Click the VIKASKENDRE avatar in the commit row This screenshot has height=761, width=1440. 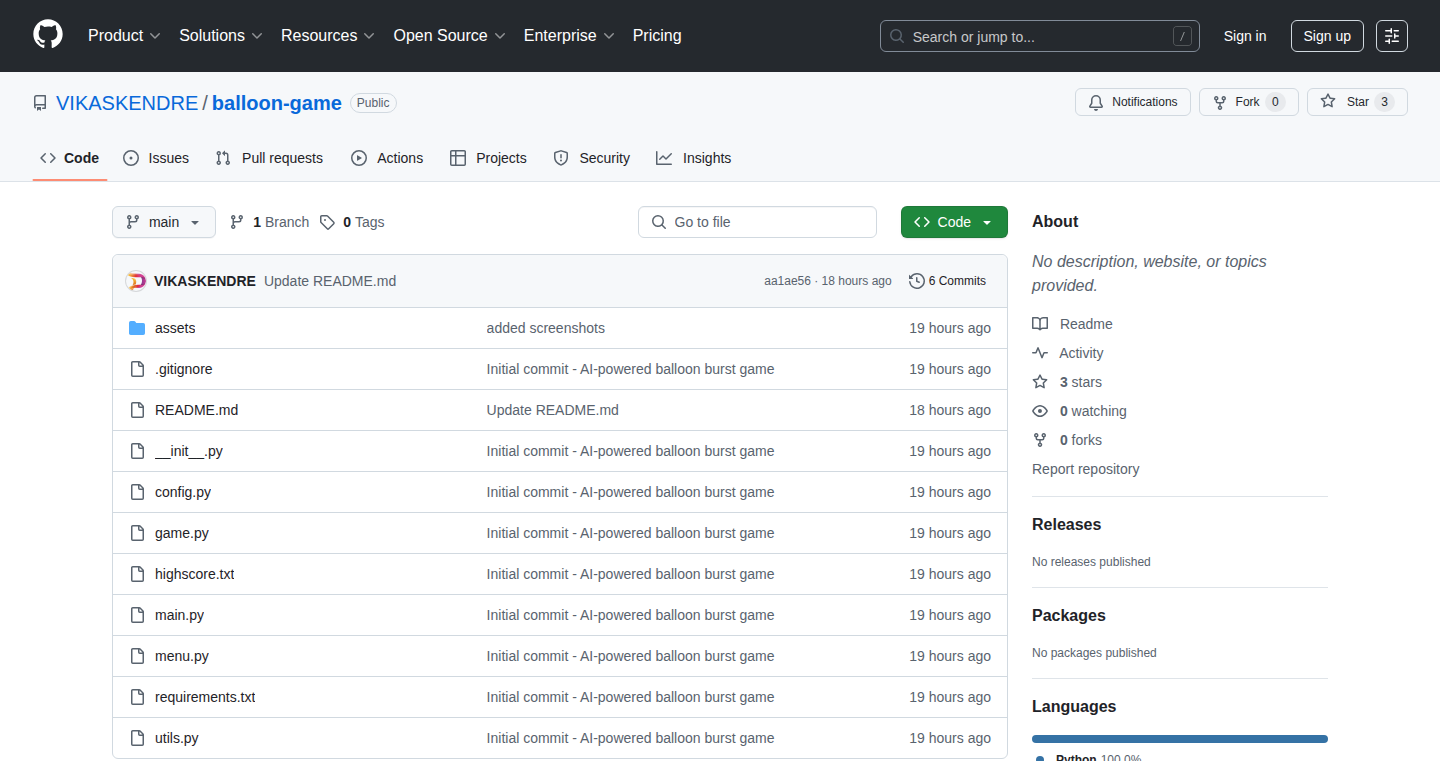pos(136,281)
